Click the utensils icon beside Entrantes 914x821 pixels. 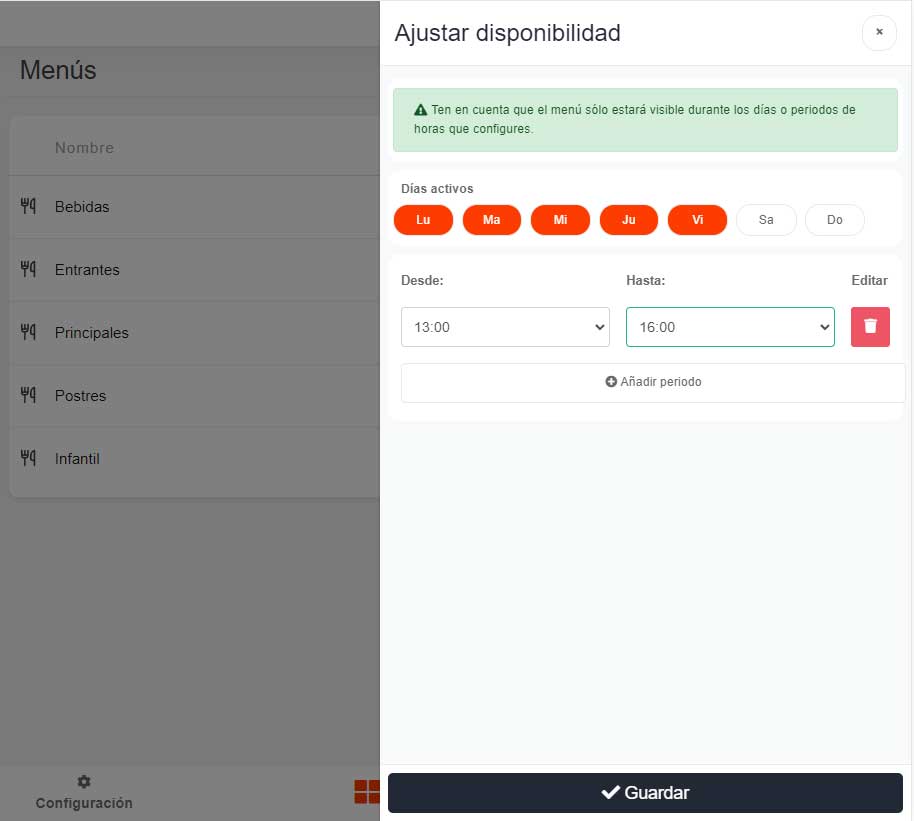pyautogui.click(x=28, y=269)
